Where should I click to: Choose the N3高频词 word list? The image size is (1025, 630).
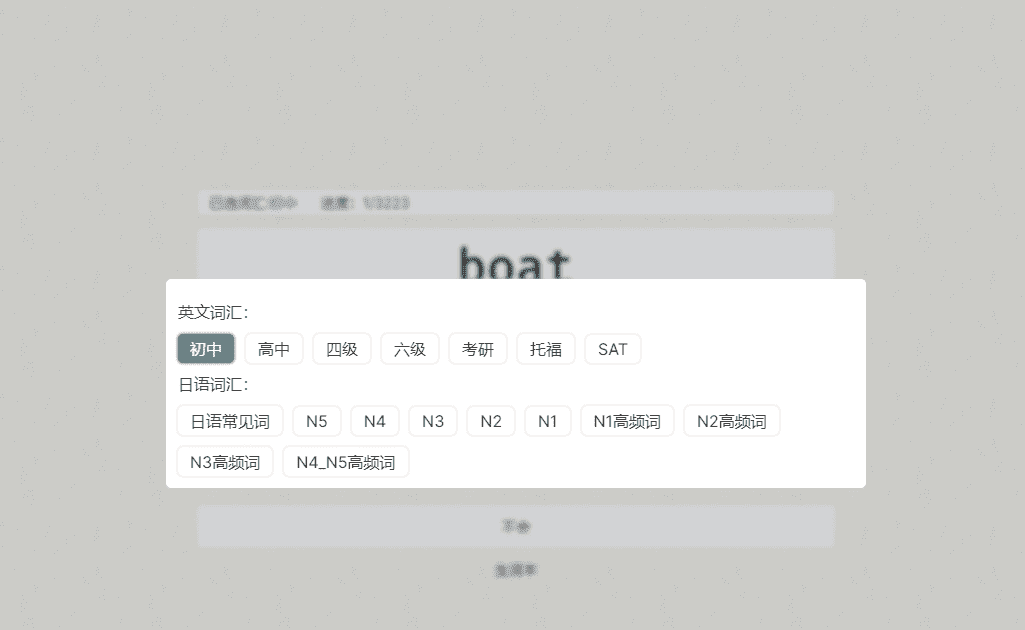224,461
